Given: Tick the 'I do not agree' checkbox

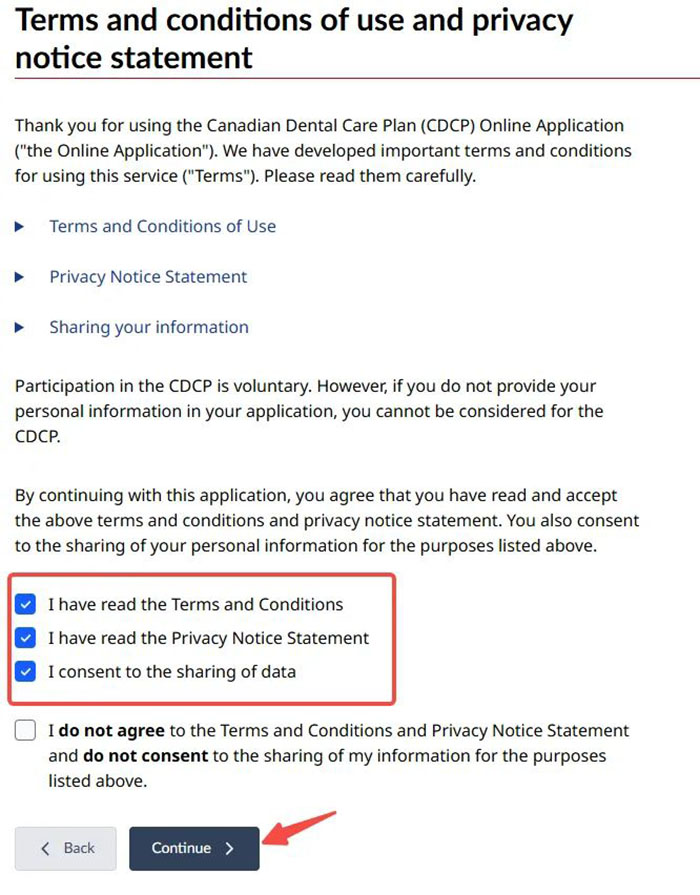Looking at the screenshot, I should point(27,731).
